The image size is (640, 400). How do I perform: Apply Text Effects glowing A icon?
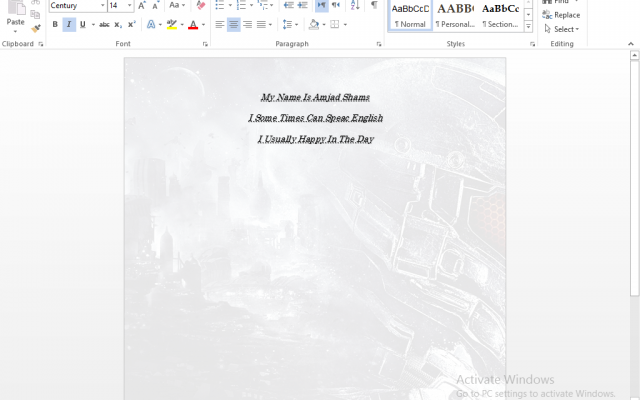coord(151,24)
